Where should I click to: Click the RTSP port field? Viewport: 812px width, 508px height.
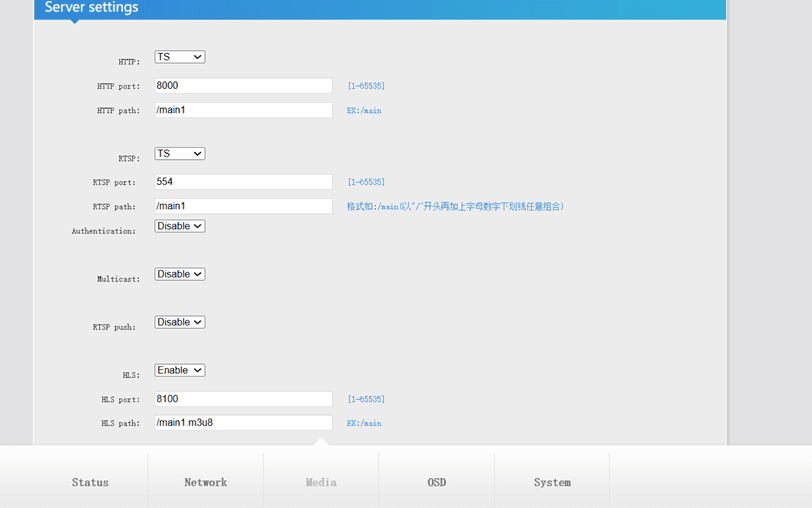[x=243, y=182]
